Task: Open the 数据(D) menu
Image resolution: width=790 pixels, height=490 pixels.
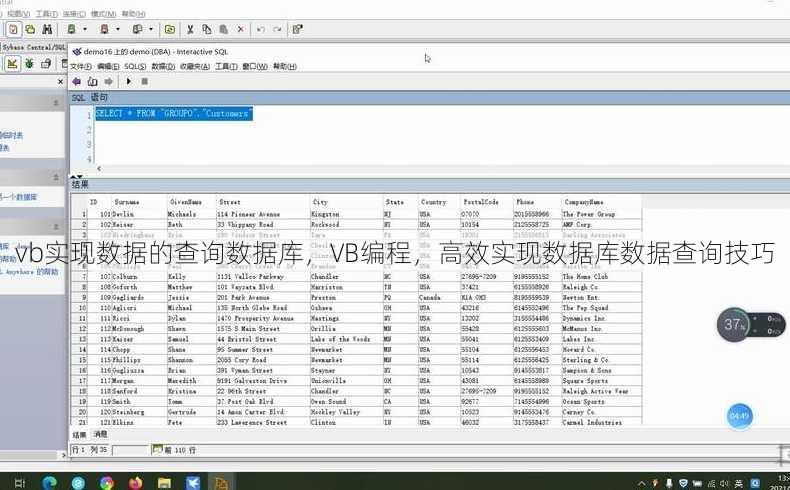Action: tap(163, 66)
